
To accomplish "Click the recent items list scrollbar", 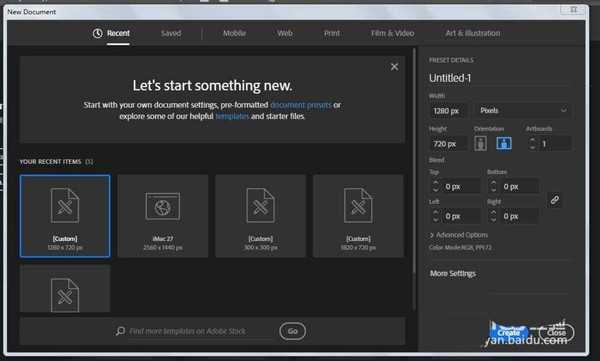I will point(414,161).
